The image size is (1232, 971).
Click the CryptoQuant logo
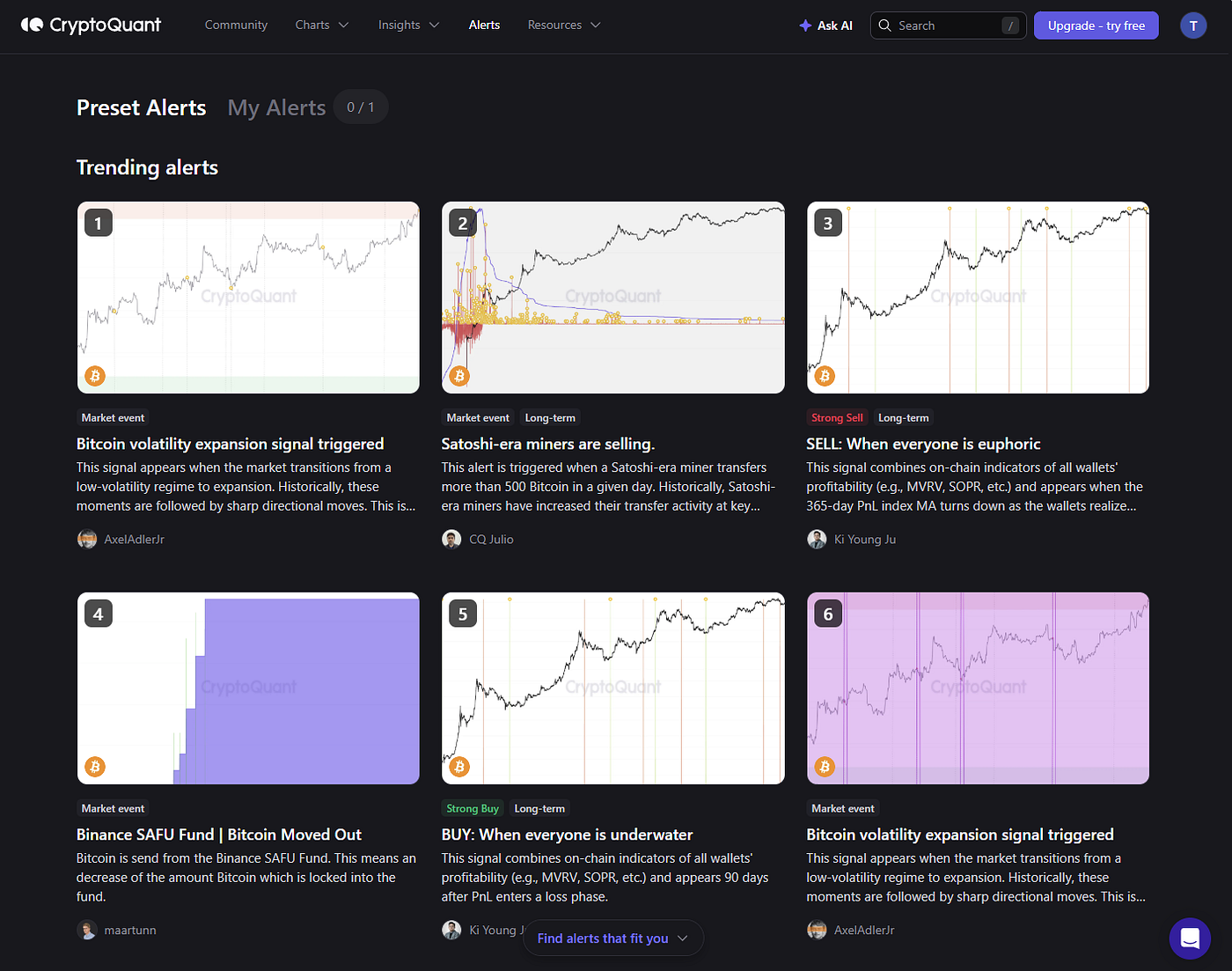[91, 25]
